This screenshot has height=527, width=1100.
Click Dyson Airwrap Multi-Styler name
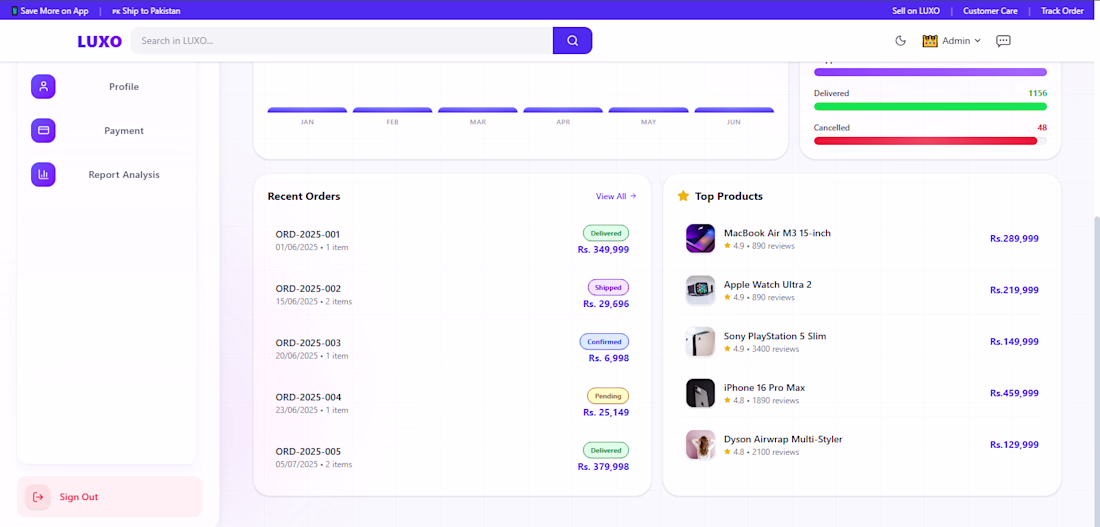(x=783, y=439)
